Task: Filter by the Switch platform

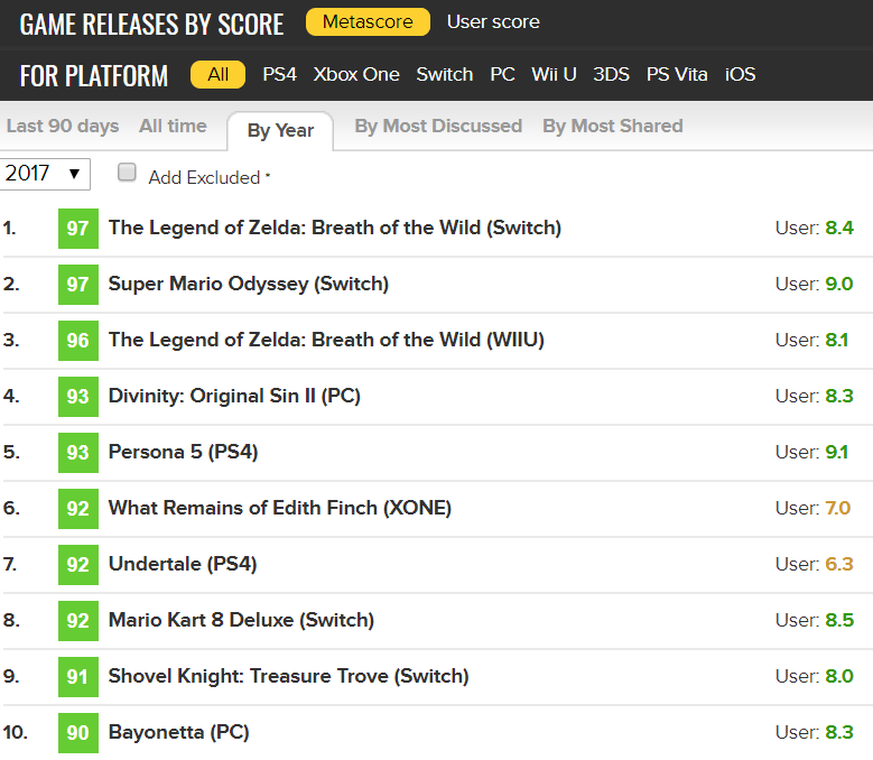Action: point(445,74)
